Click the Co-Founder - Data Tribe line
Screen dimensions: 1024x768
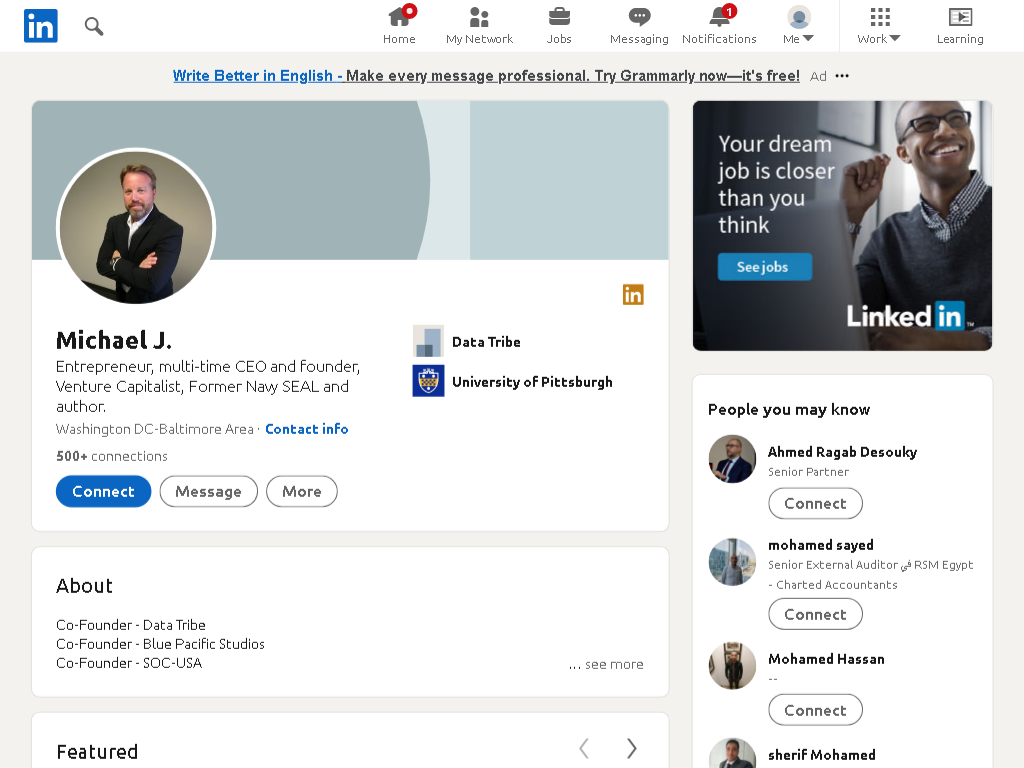coord(131,625)
